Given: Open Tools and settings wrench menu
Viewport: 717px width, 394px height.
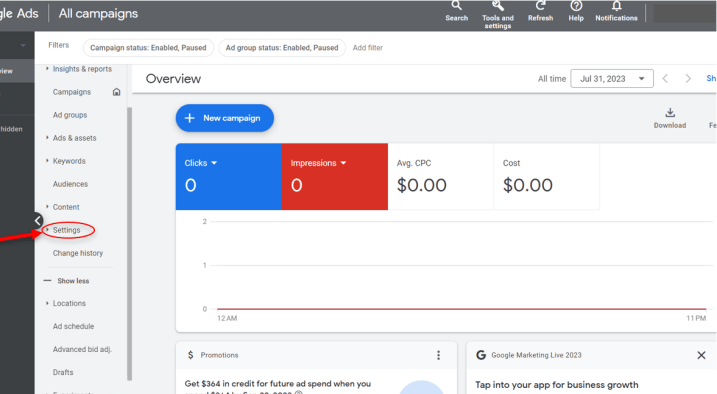Looking at the screenshot, I should (x=498, y=15).
